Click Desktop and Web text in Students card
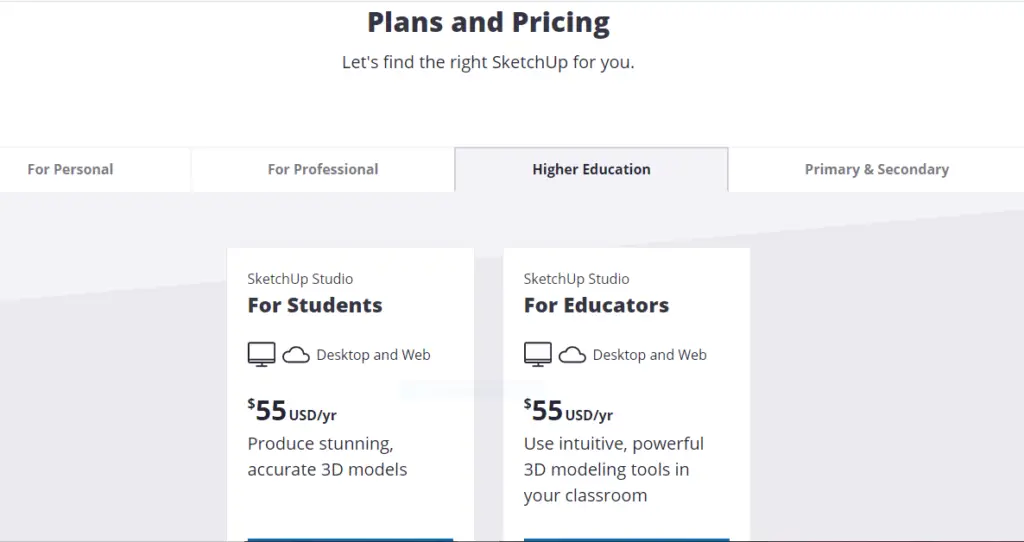 pyautogui.click(x=373, y=355)
